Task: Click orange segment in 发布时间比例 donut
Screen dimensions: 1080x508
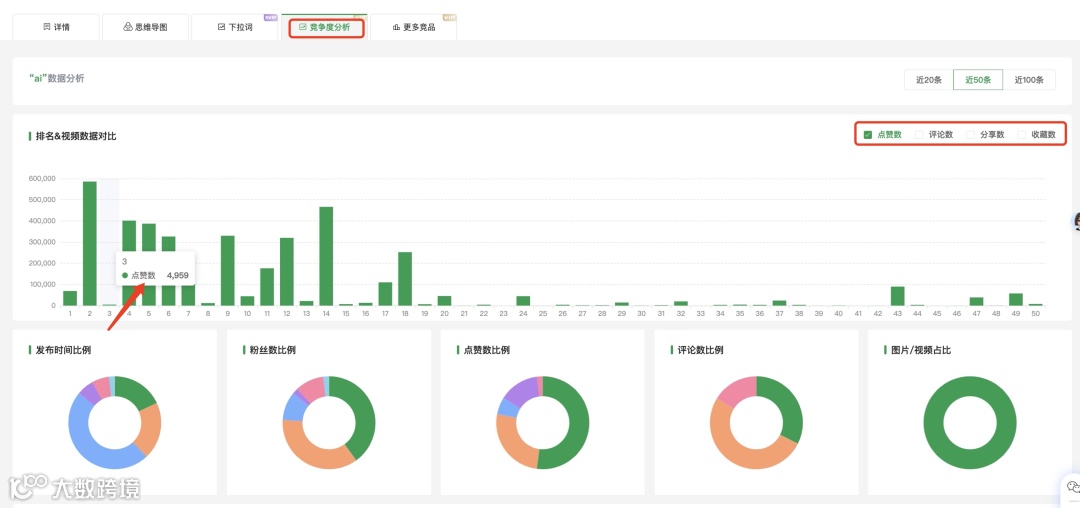Action: tap(149, 428)
